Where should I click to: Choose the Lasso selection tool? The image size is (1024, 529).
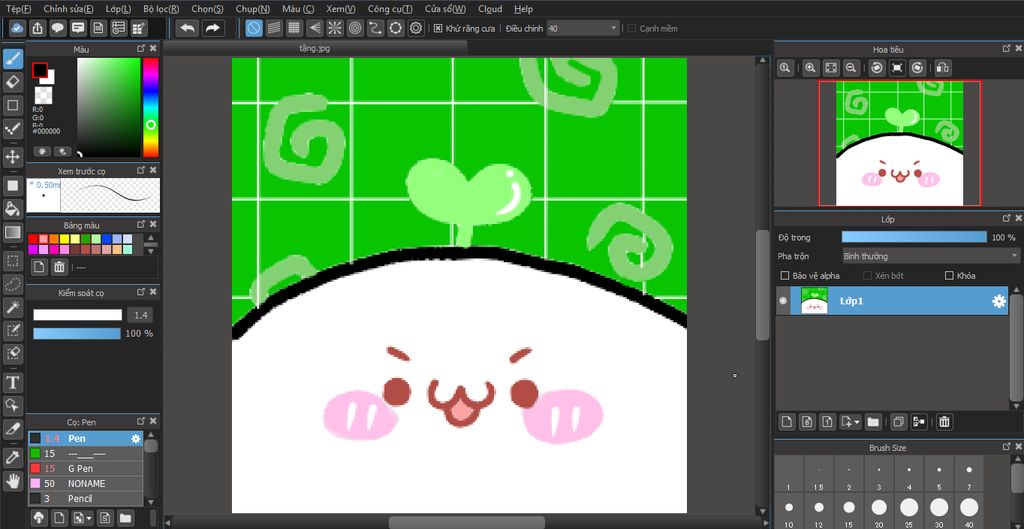[13, 284]
